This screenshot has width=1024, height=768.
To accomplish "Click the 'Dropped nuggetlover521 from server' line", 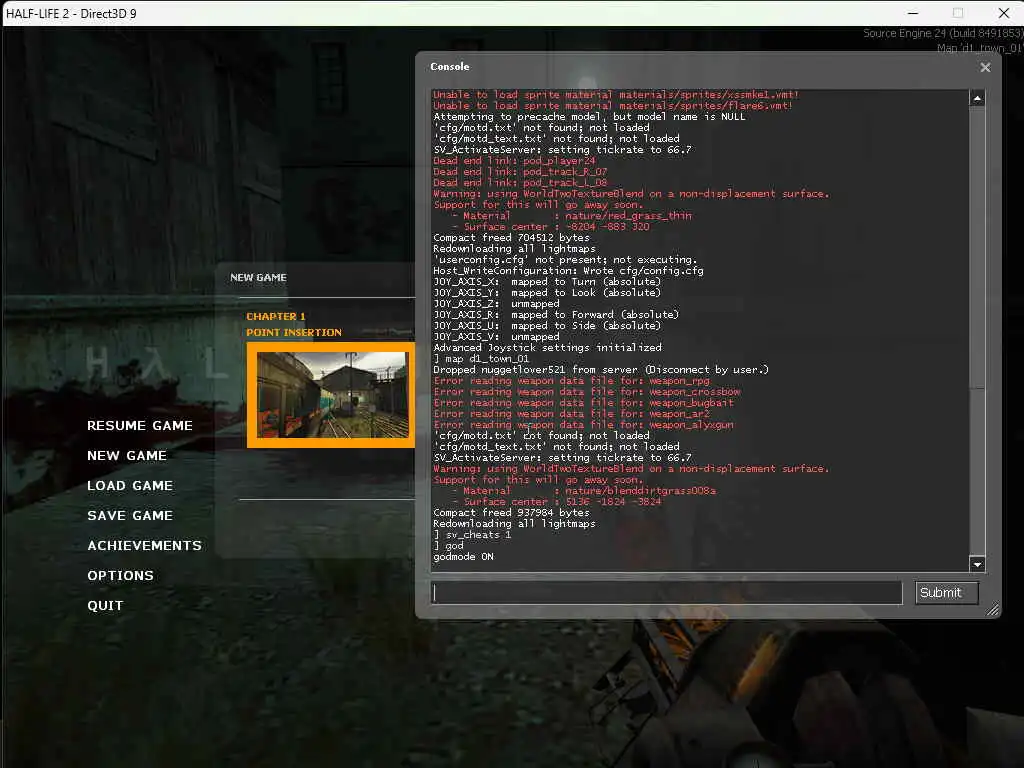I will pyautogui.click(x=601, y=370).
